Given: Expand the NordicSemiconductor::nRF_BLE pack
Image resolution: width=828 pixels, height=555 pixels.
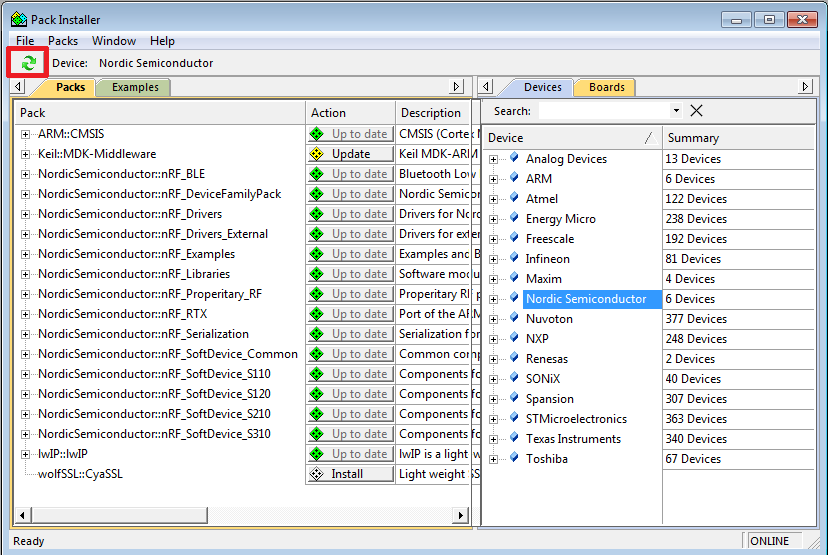Looking at the screenshot, I should pos(25,174).
